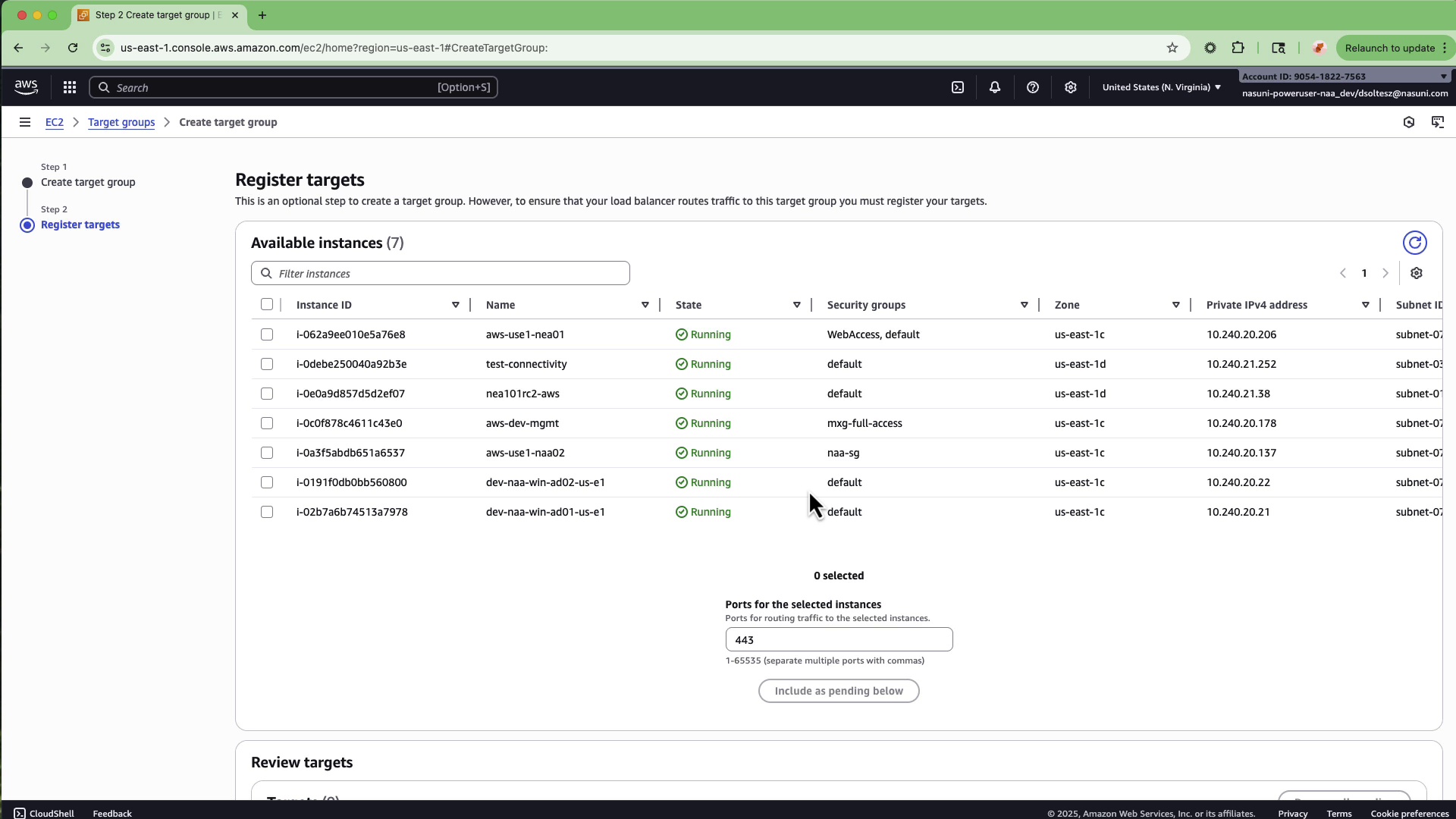
Task: Click the Include as pending below button
Action: 839,691
